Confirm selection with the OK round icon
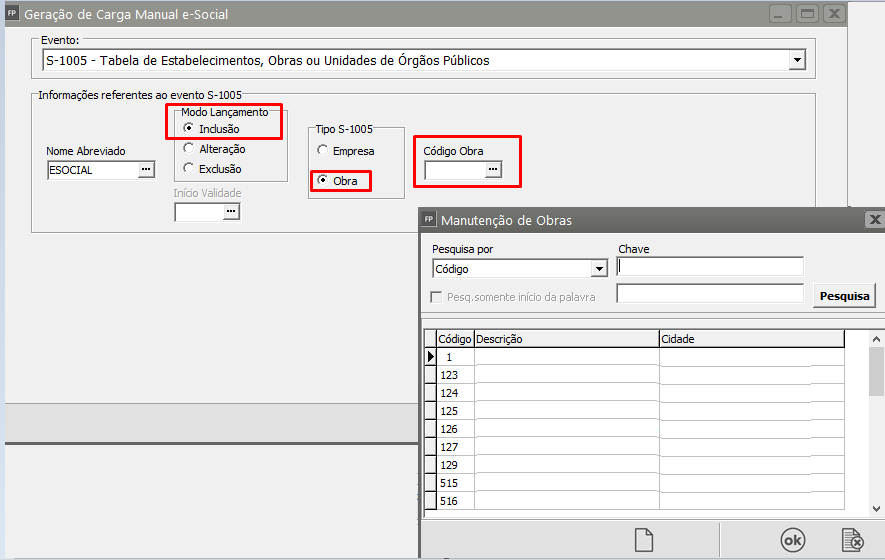Viewport: 885px width, 560px height. (x=792, y=540)
